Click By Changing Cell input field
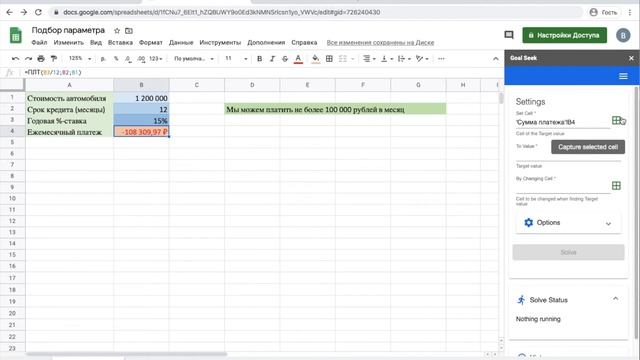The image size is (640, 360). [x=563, y=187]
